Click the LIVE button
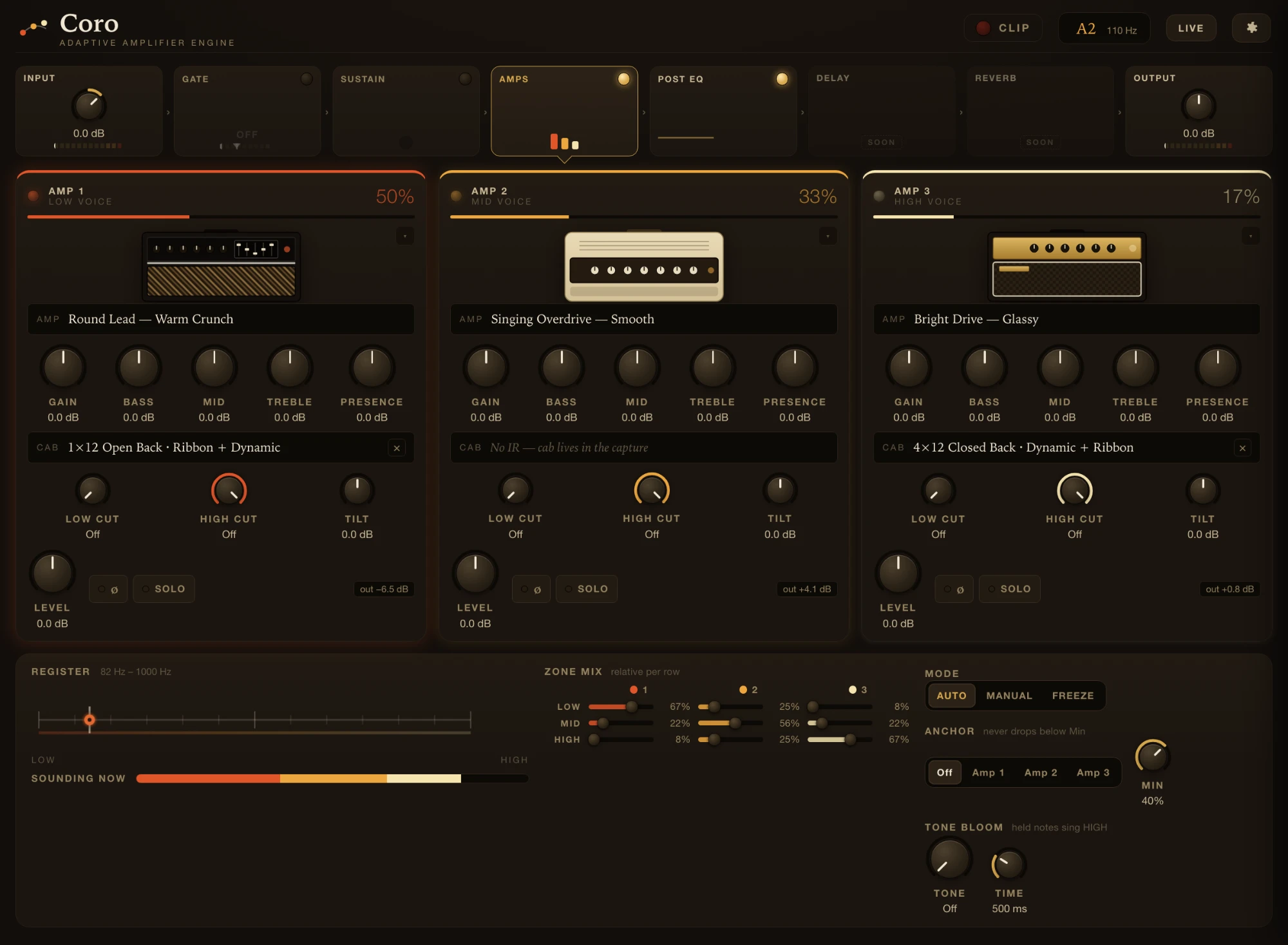The width and height of the screenshot is (1288, 945). [x=1191, y=28]
